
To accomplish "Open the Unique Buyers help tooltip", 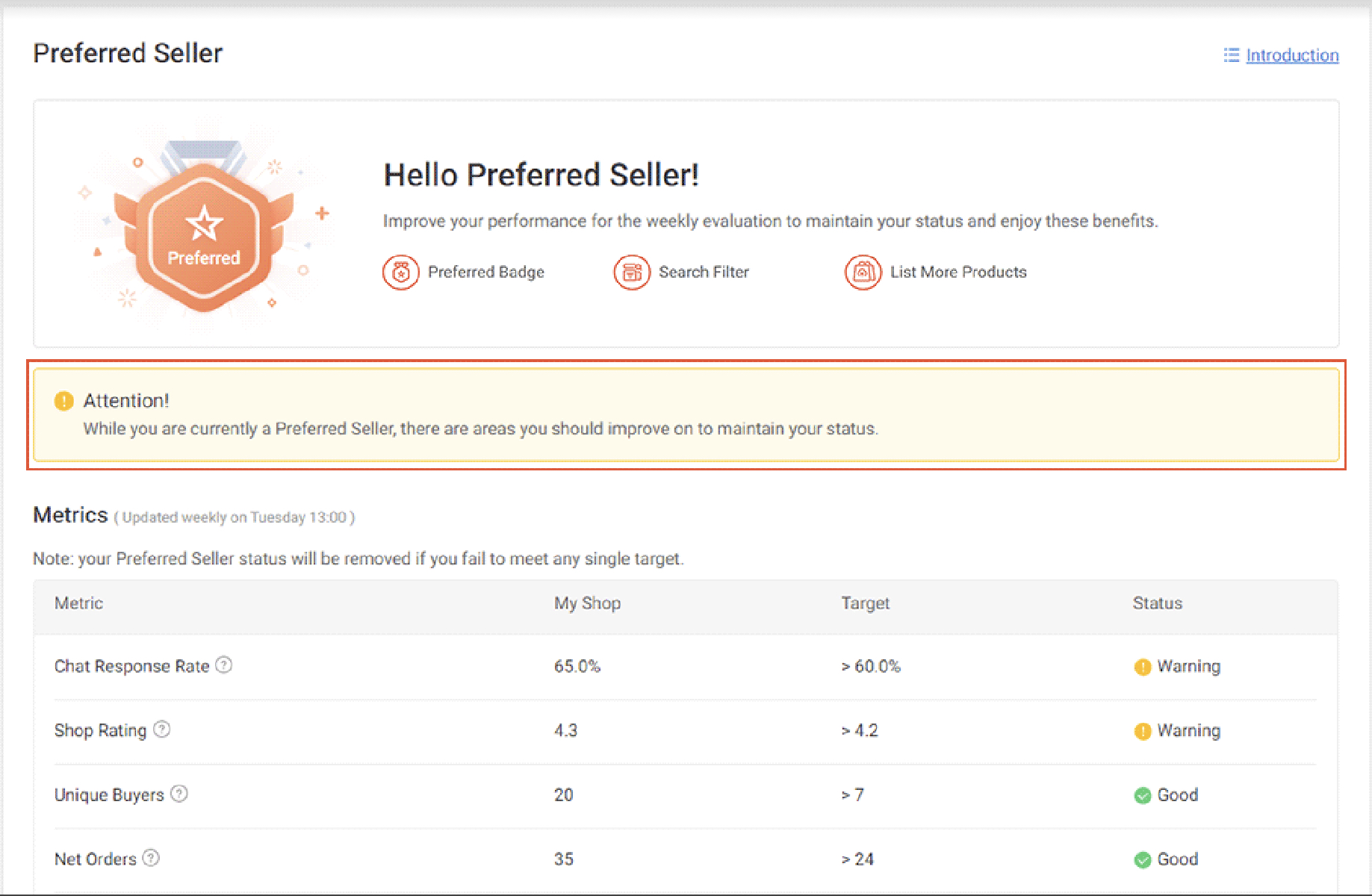I will [179, 794].
